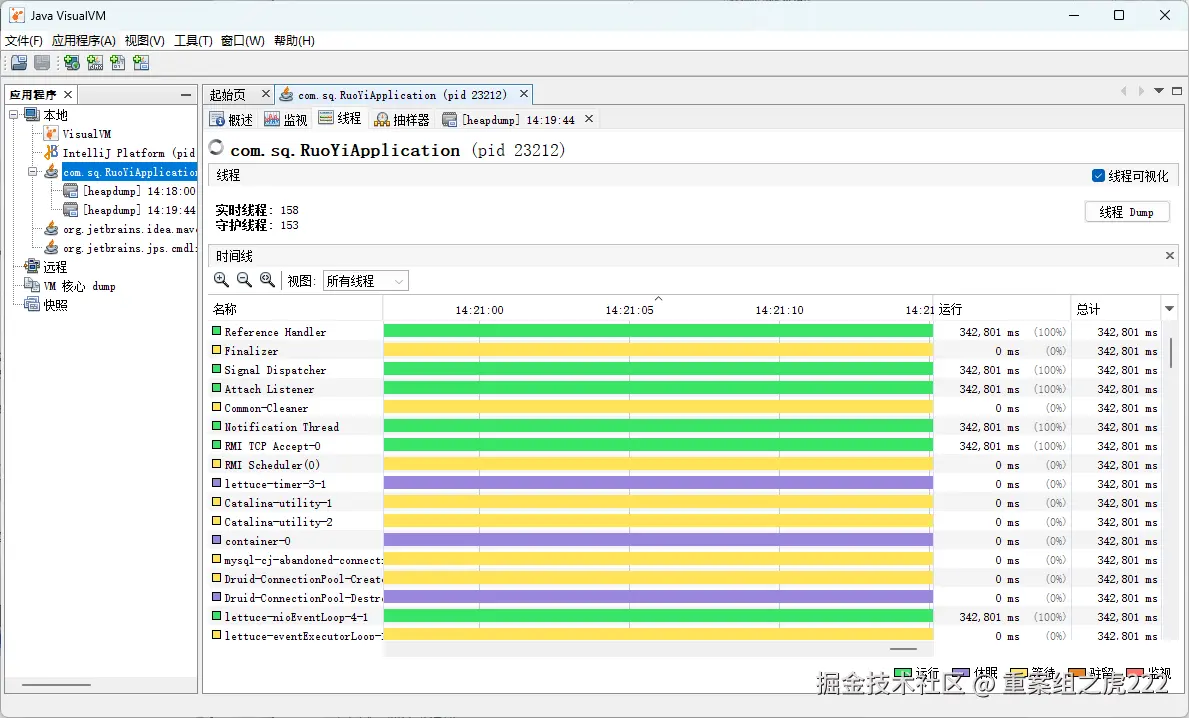Open the 应用程序(A) menu

(x=83, y=40)
